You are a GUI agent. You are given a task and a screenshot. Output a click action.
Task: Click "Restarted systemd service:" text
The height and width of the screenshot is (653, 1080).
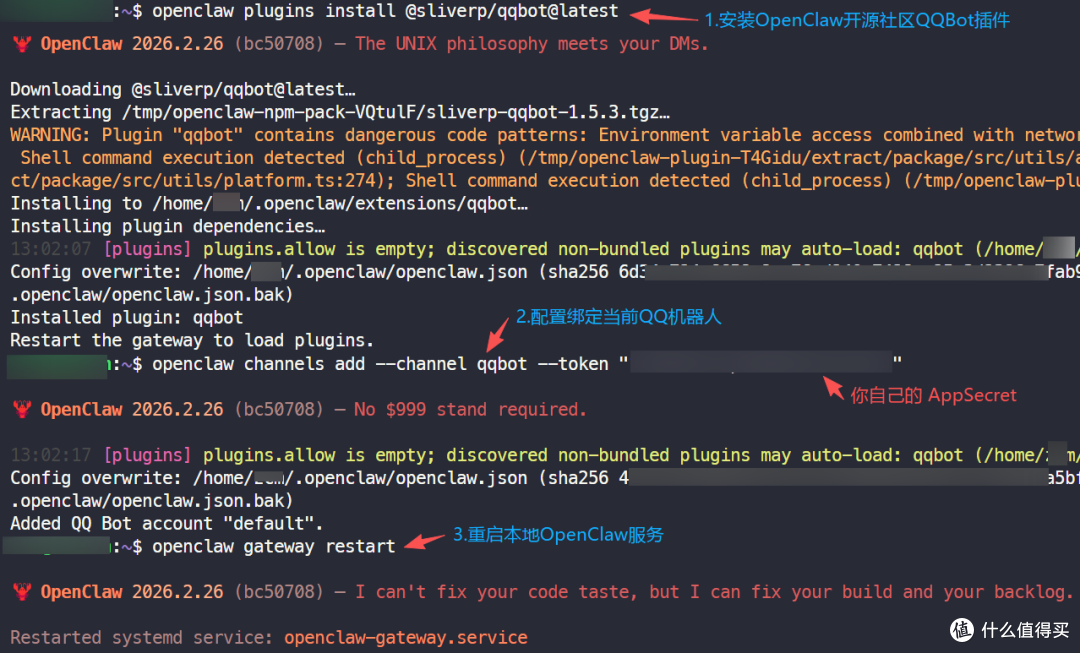pos(141,638)
